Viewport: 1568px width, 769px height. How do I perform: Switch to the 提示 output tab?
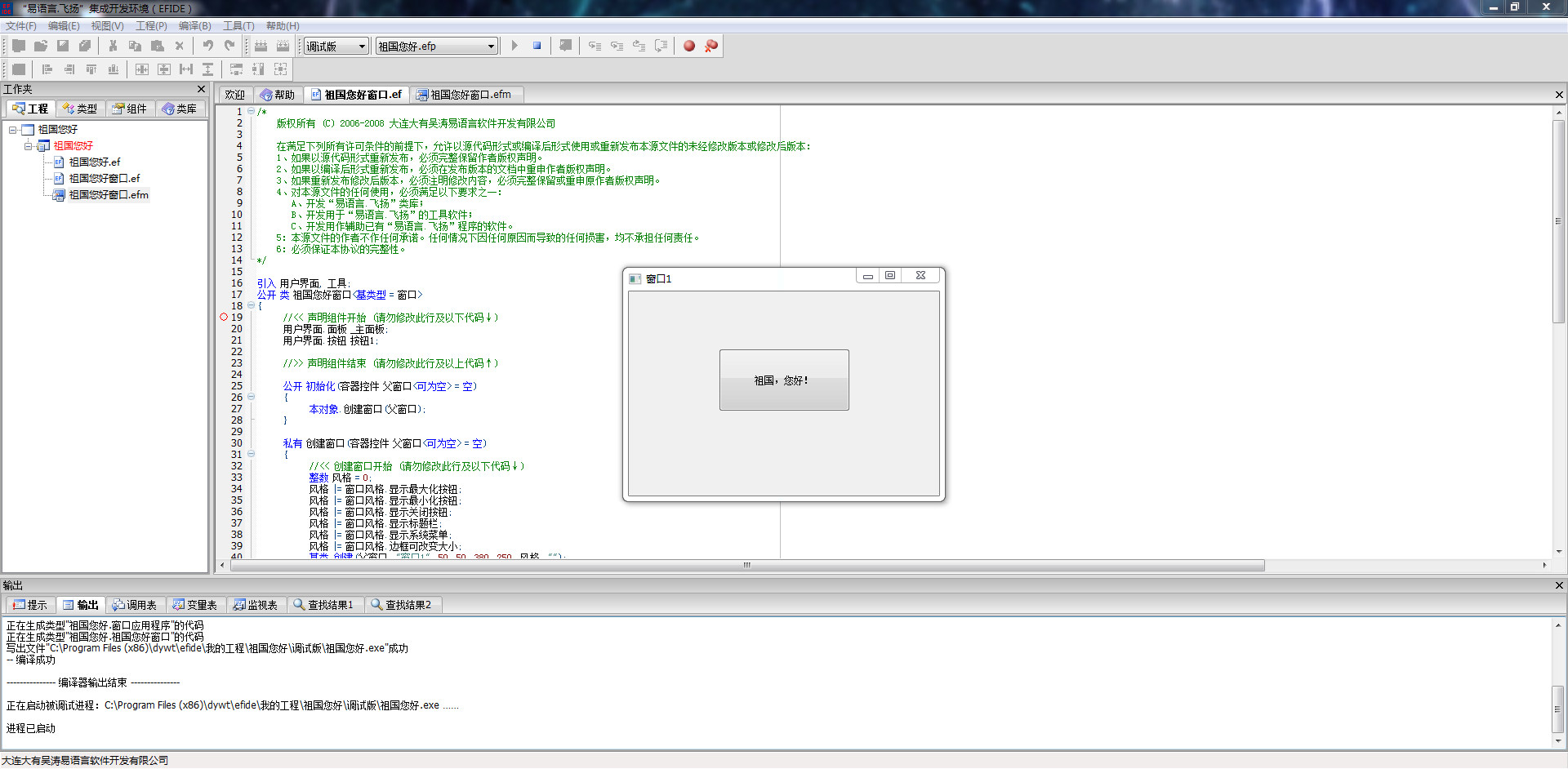pos(30,605)
